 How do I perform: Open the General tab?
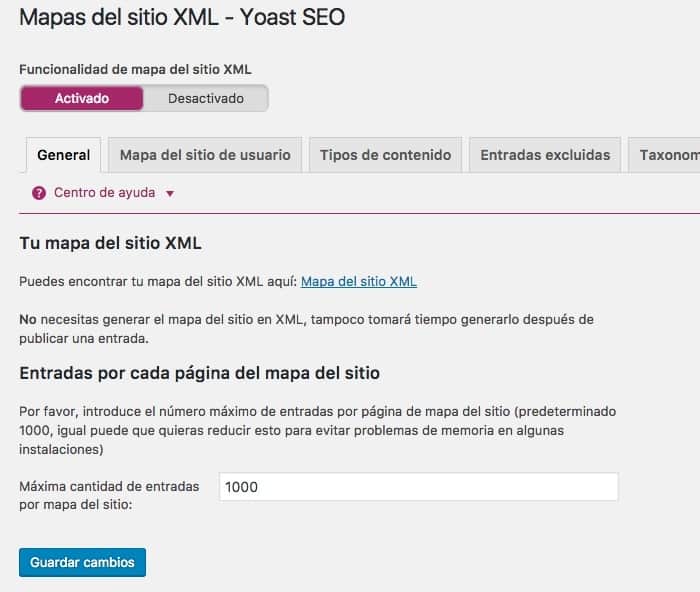63,155
